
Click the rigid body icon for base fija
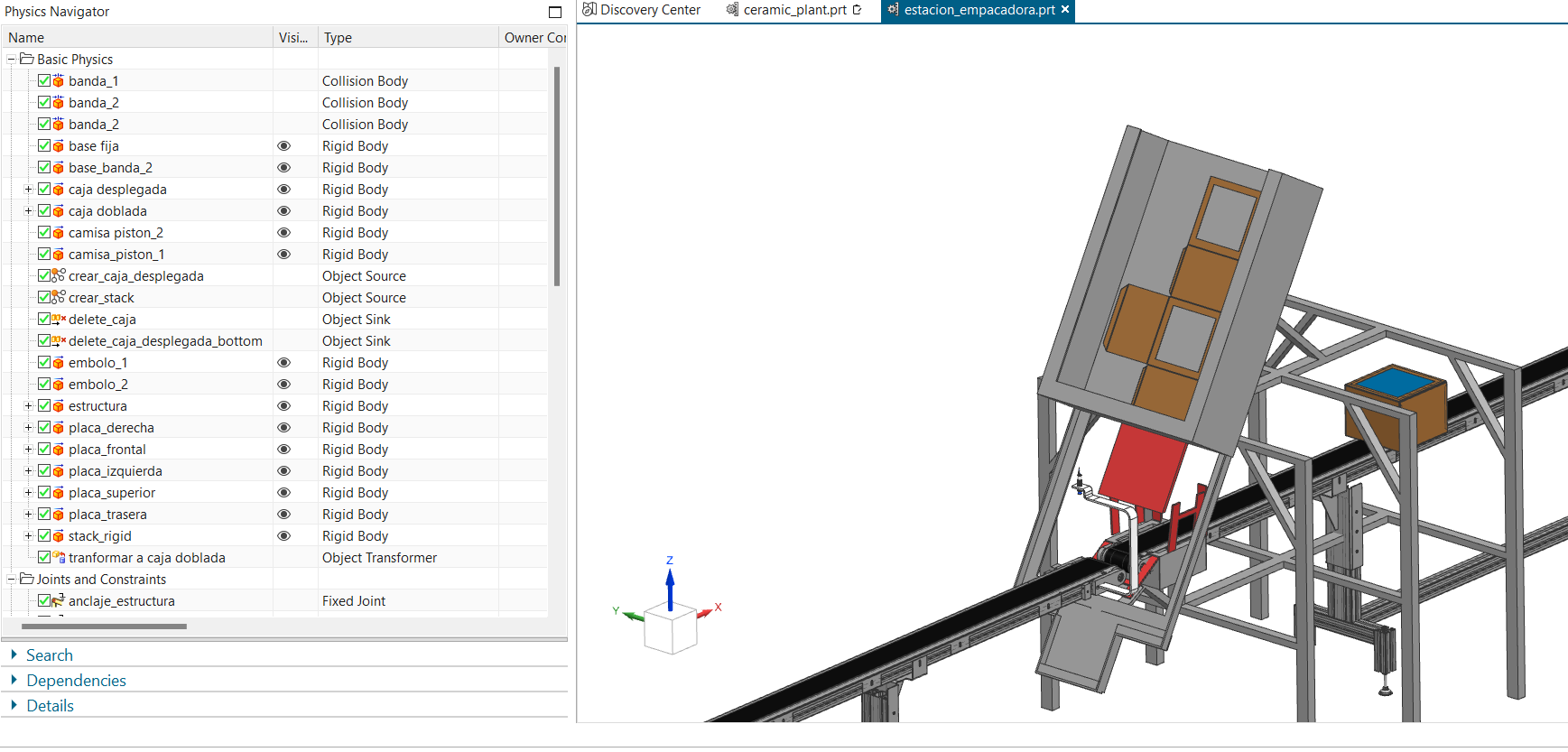tap(59, 145)
